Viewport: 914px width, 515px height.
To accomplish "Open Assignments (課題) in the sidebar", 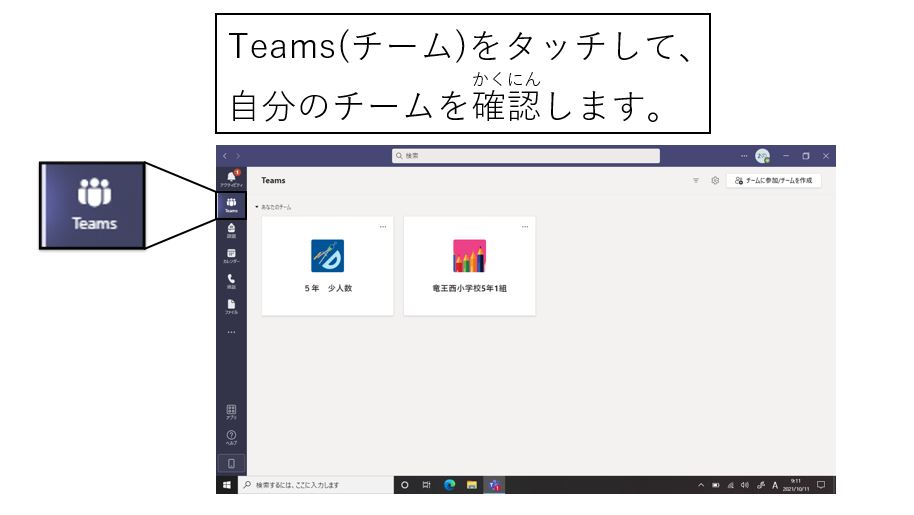I will tap(231, 230).
